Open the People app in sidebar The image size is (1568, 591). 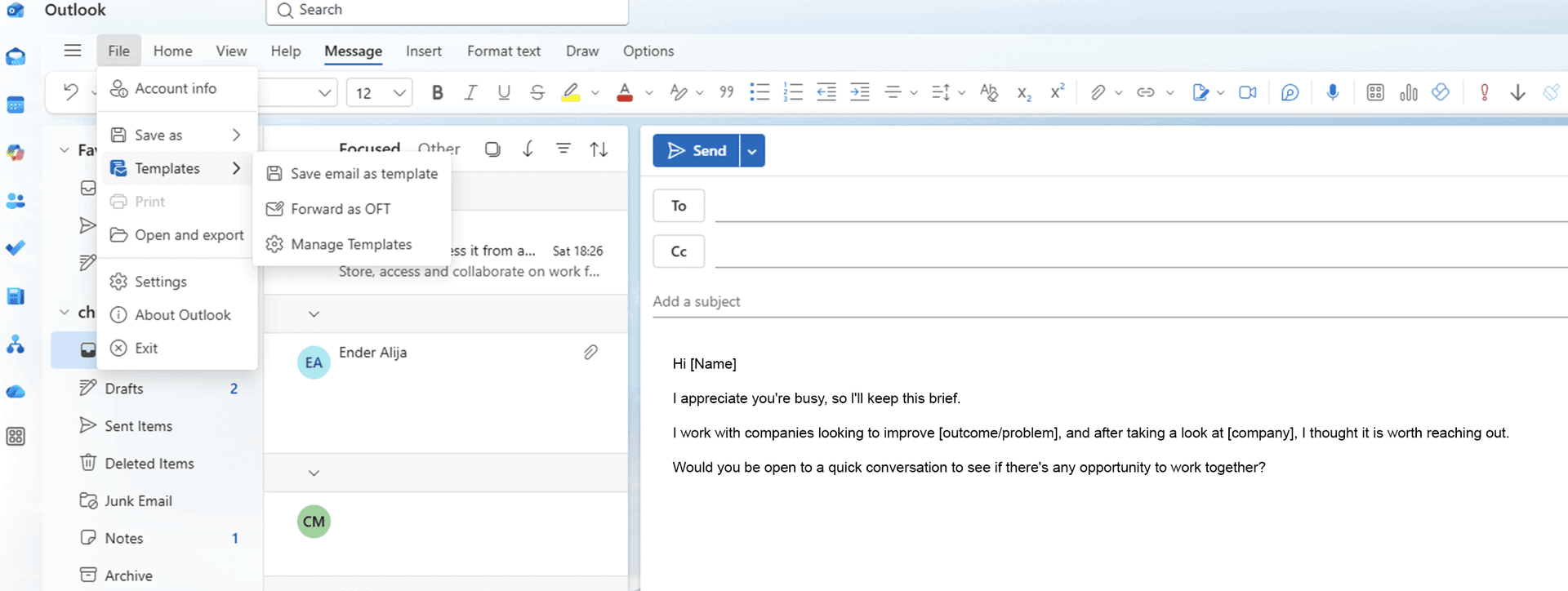coord(16,201)
